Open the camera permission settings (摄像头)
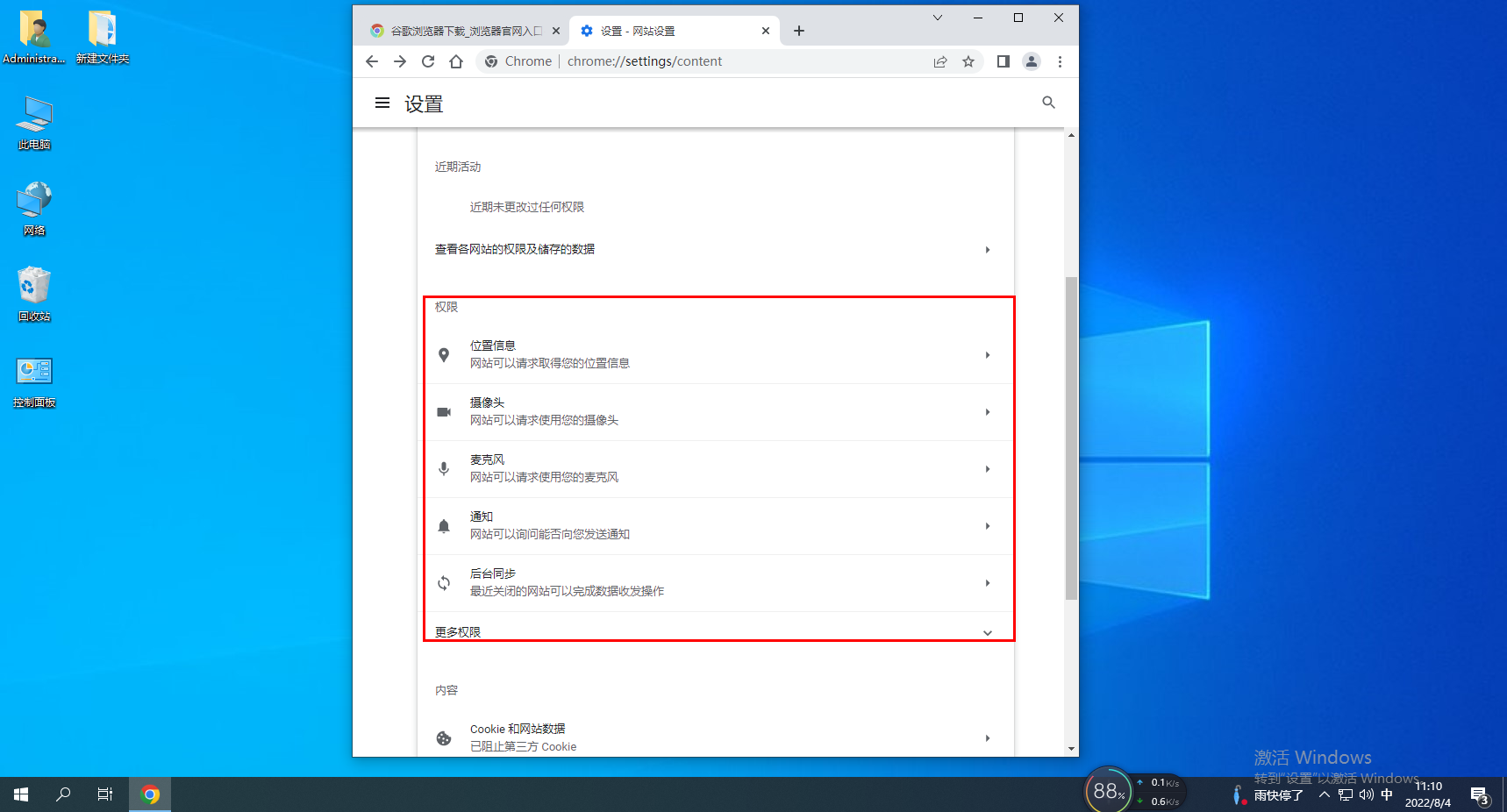This screenshot has height=812, width=1507. [x=716, y=410]
